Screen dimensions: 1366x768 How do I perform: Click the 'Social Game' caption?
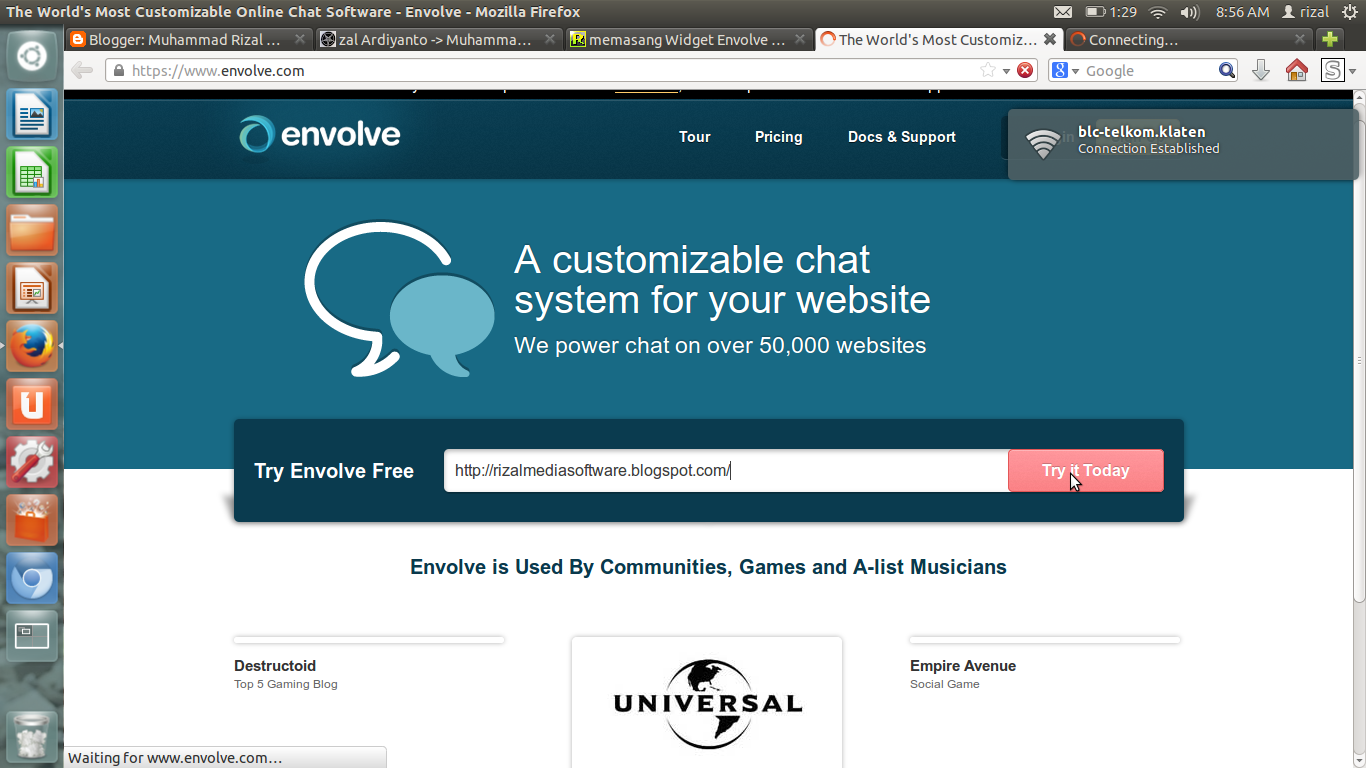(x=945, y=685)
